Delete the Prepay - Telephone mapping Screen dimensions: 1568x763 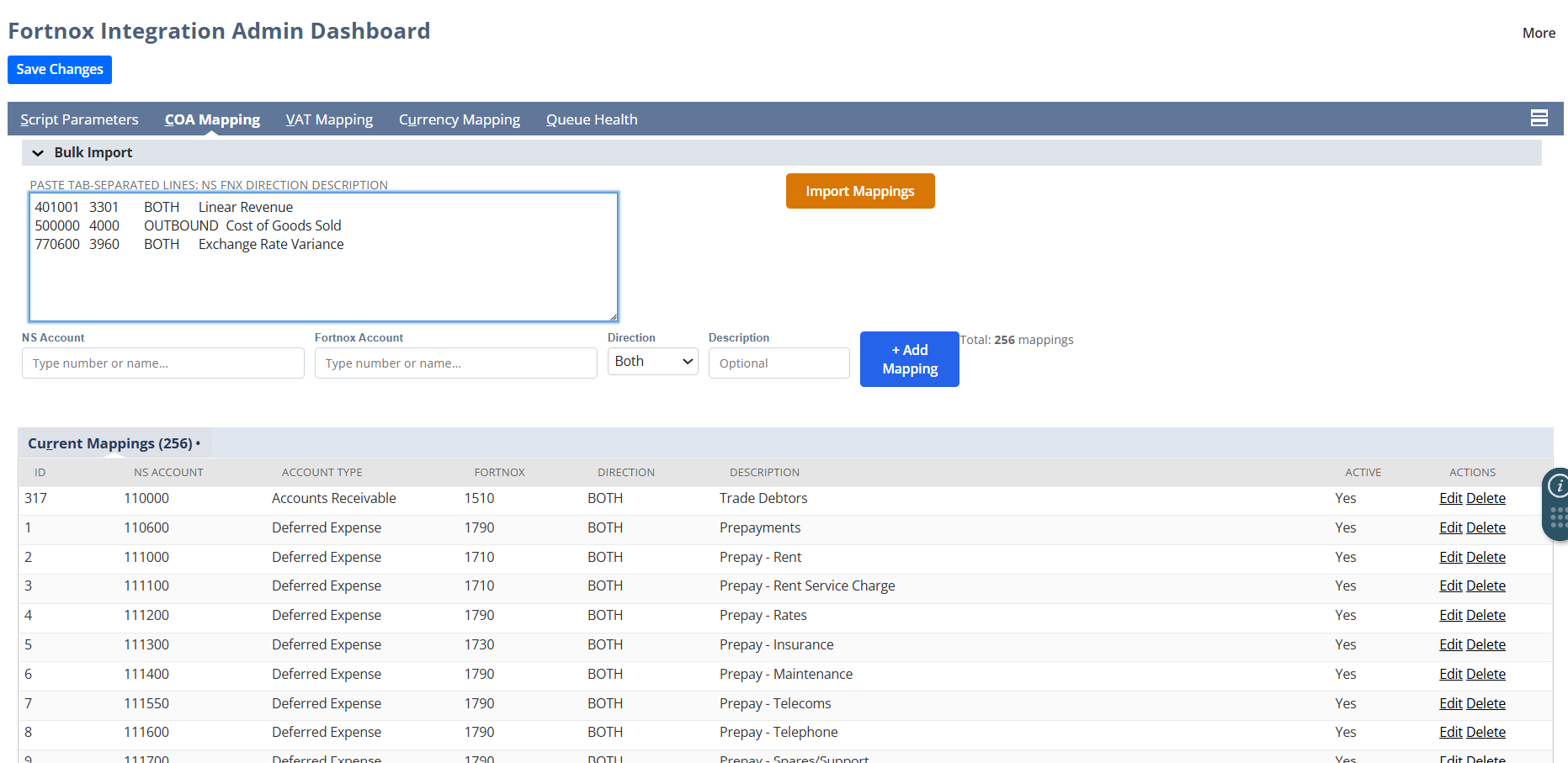click(1486, 732)
